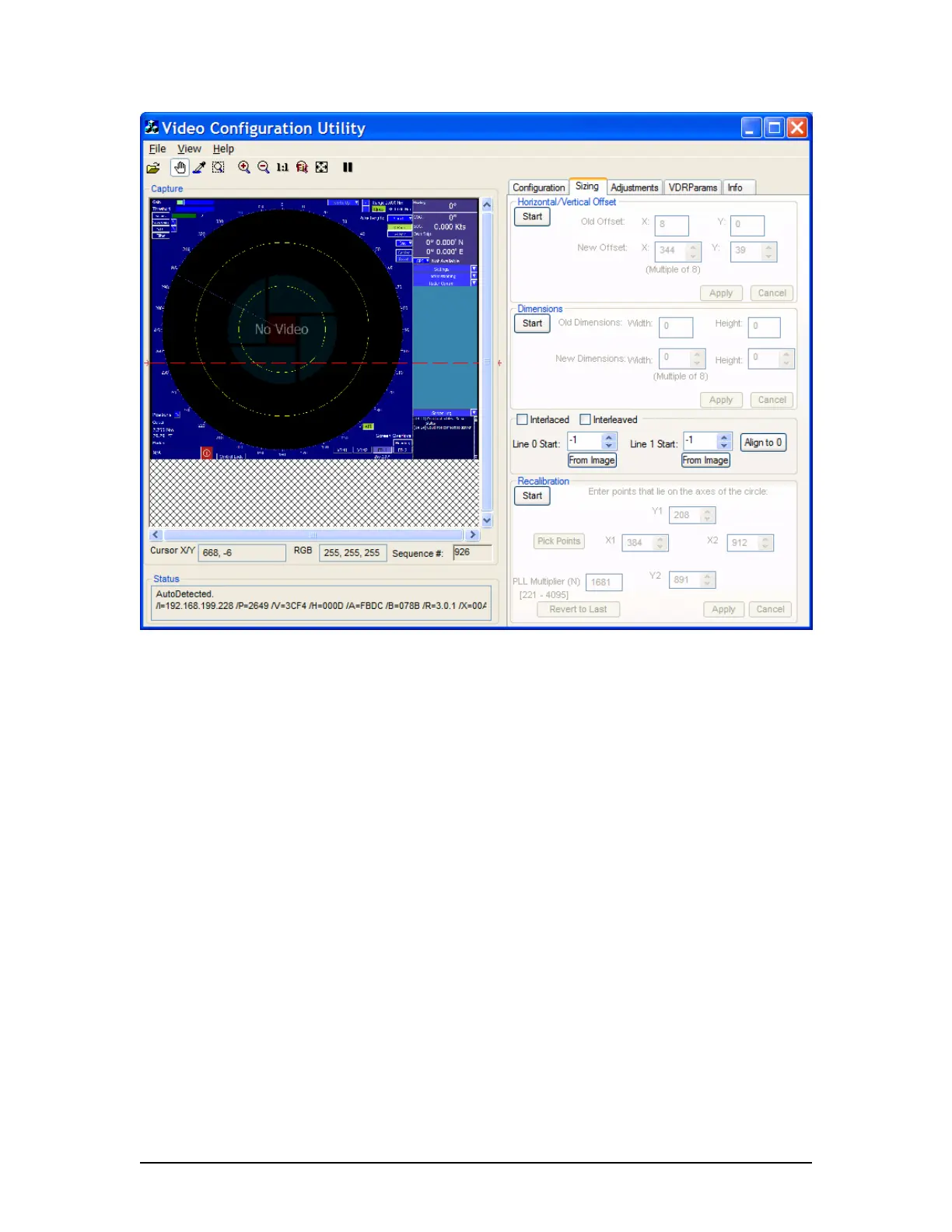Viewport: 952px width, 1232px height.
Task: Click the Recalibration X2 field
Action: click(742, 543)
